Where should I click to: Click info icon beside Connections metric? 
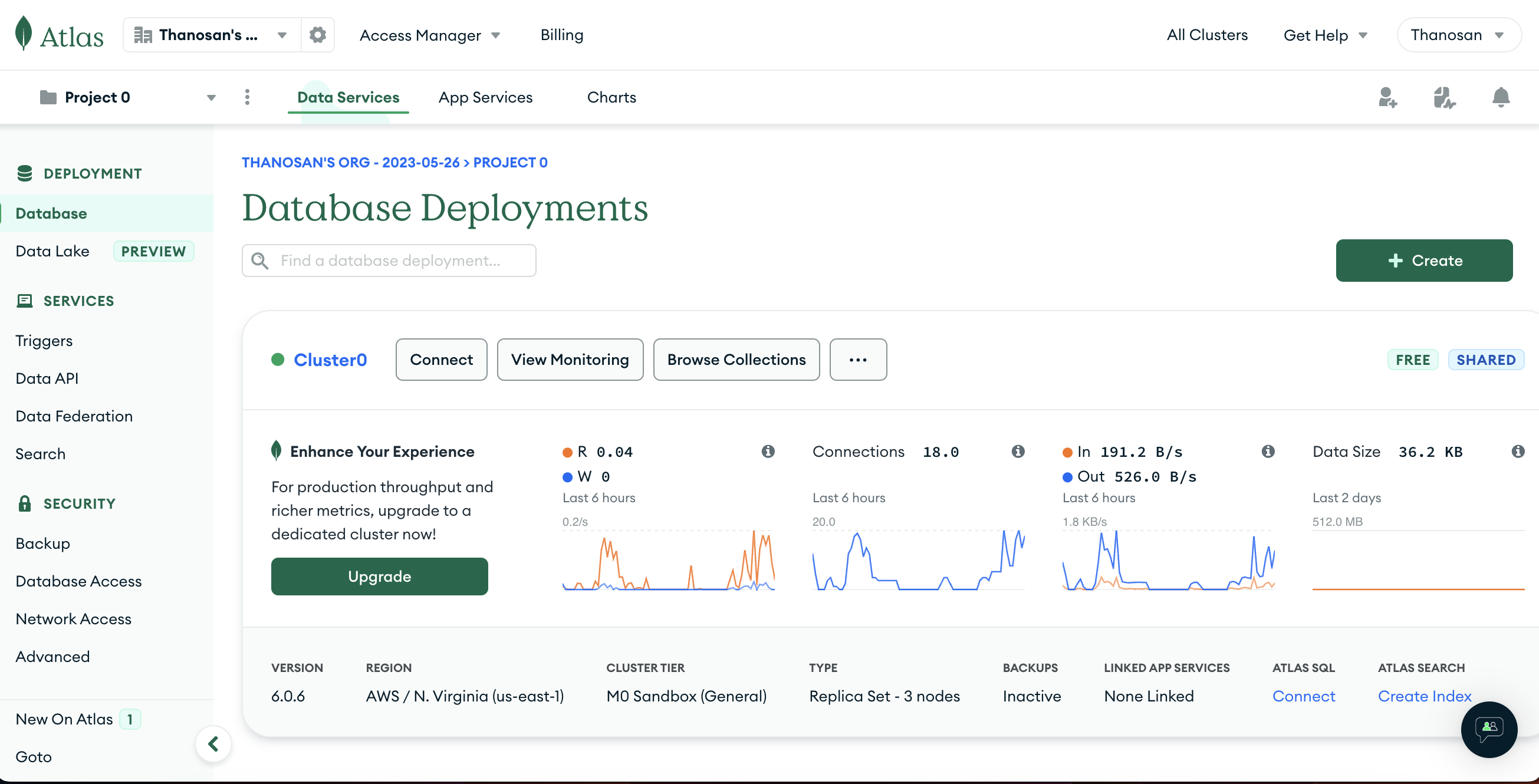click(x=1018, y=452)
